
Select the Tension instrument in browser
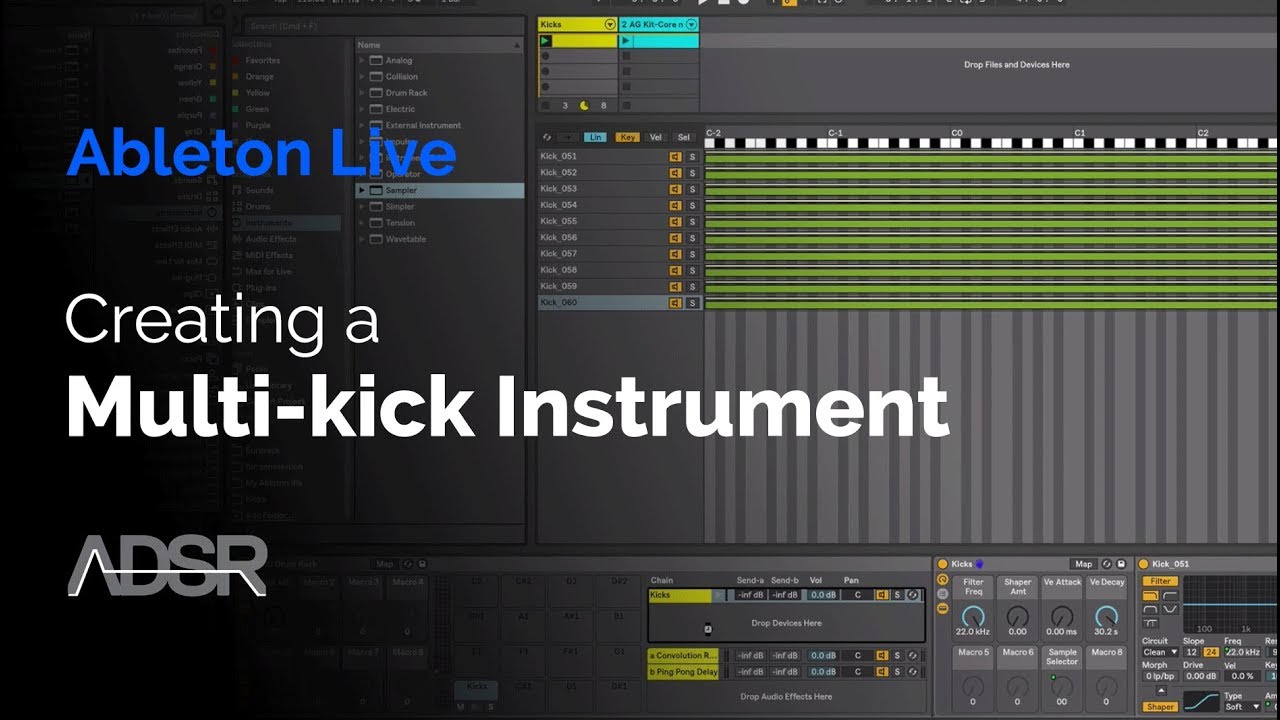pos(400,223)
